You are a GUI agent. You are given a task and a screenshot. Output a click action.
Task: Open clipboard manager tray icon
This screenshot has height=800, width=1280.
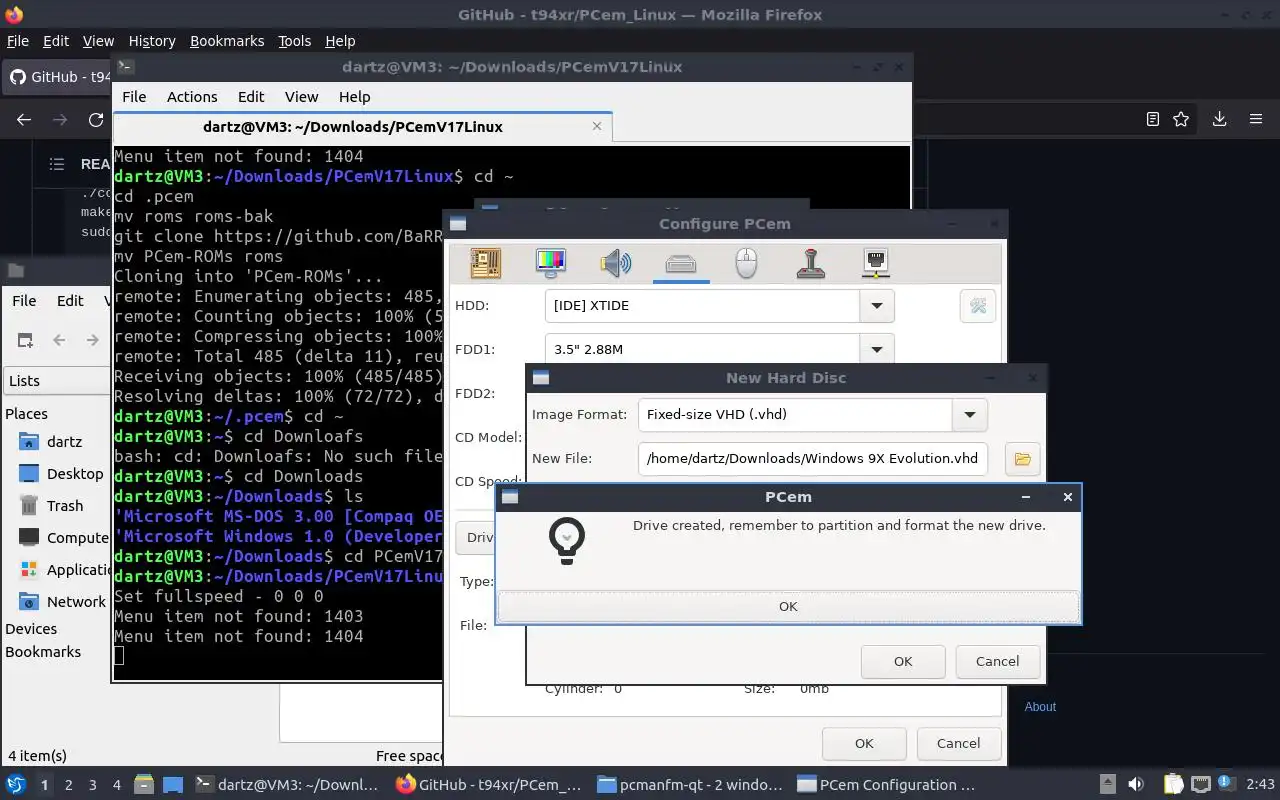point(1173,785)
